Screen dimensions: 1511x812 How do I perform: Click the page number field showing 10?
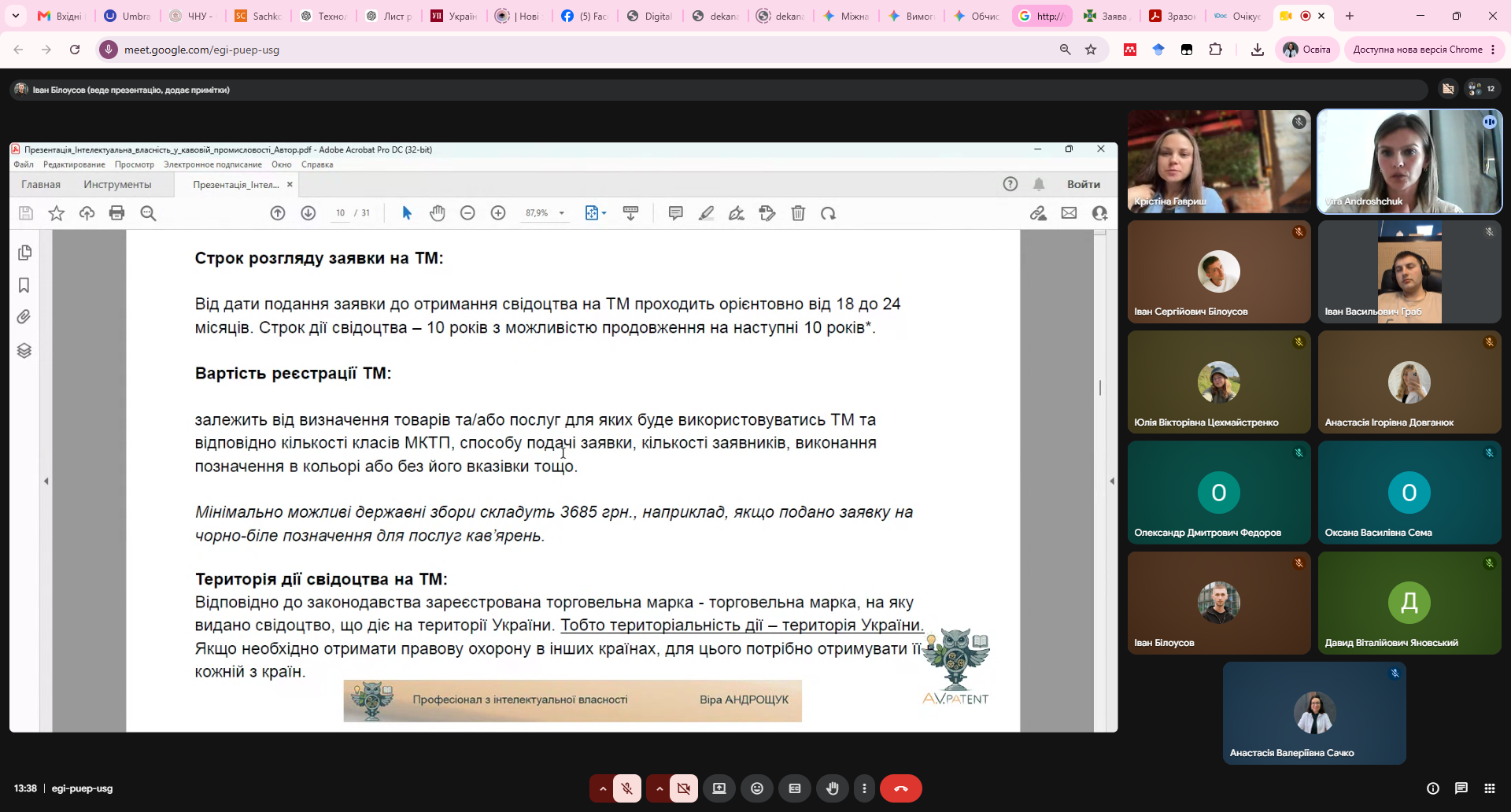pos(340,213)
